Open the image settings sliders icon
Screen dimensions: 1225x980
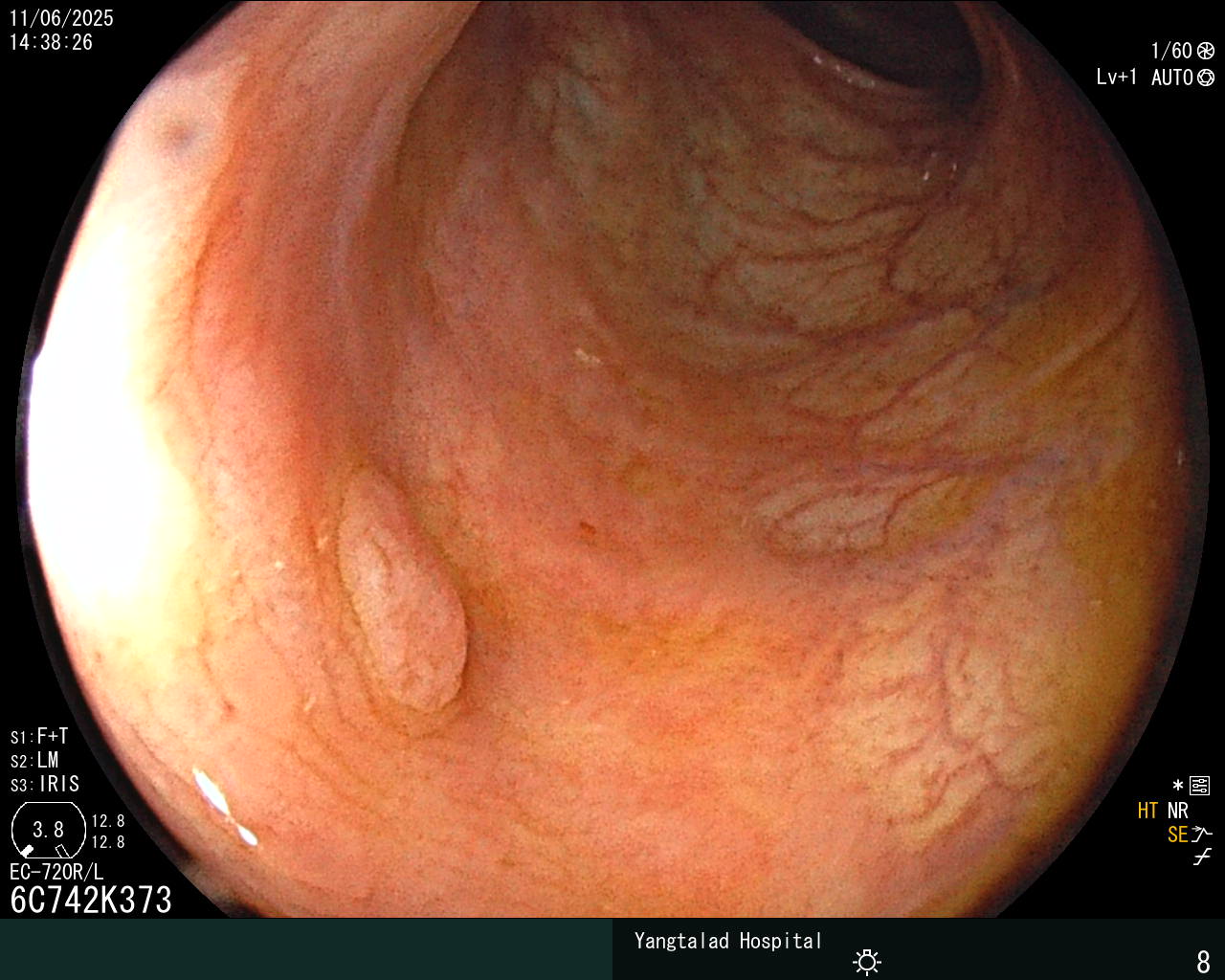(1200, 786)
